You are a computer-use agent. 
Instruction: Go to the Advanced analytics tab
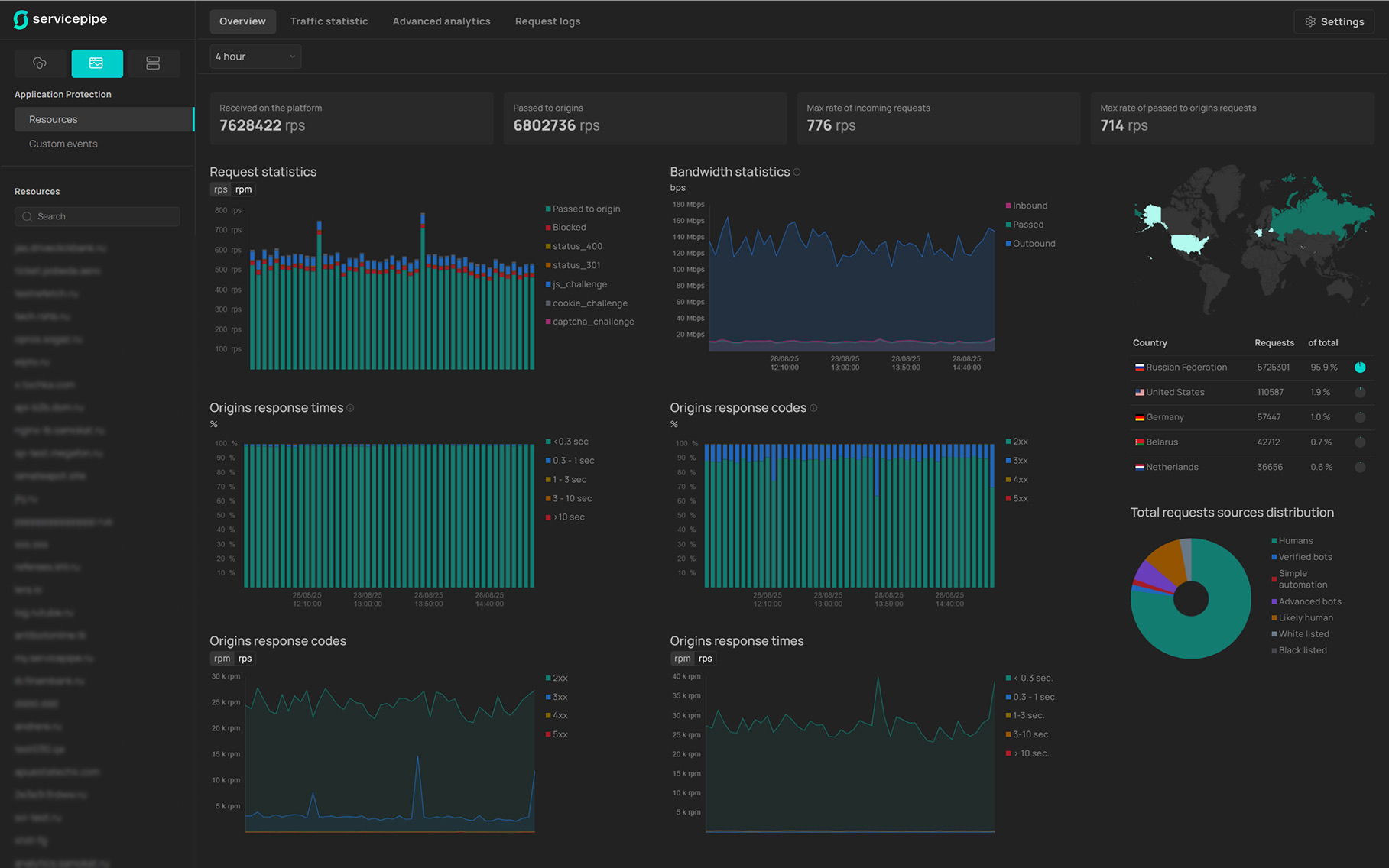[x=441, y=21]
